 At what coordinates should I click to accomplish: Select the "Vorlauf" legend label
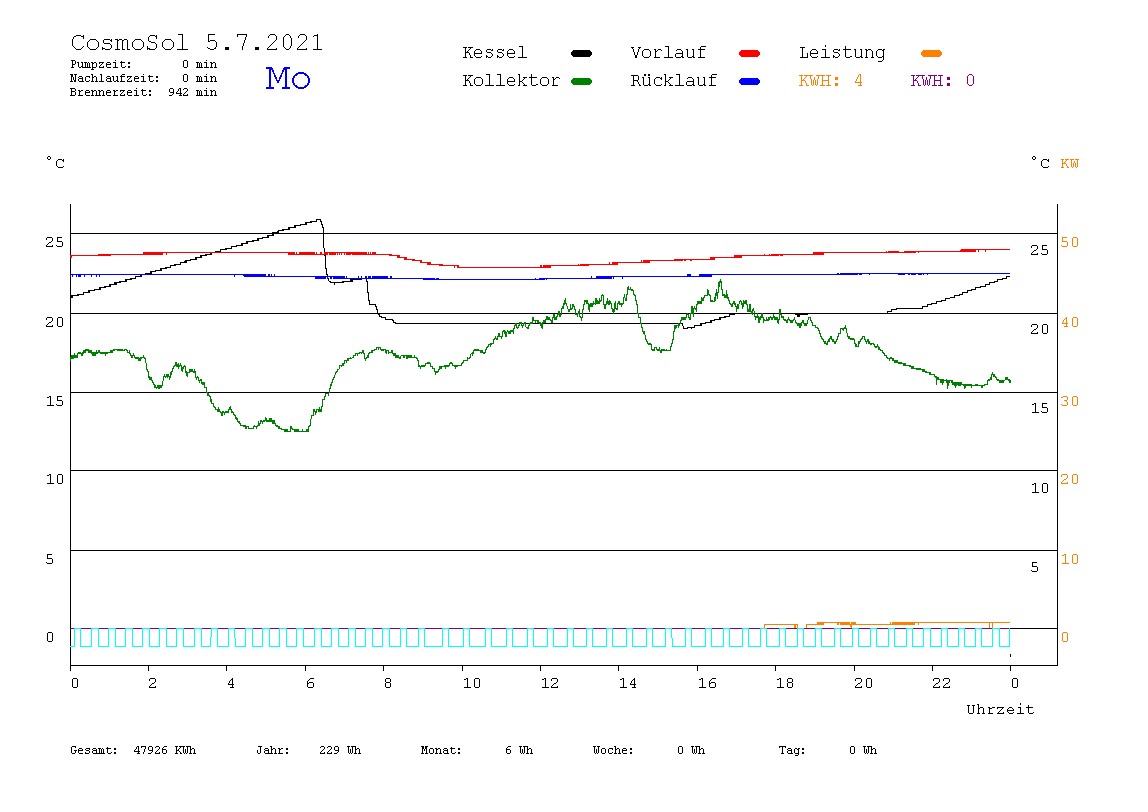pyautogui.click(x=668, y=53)
